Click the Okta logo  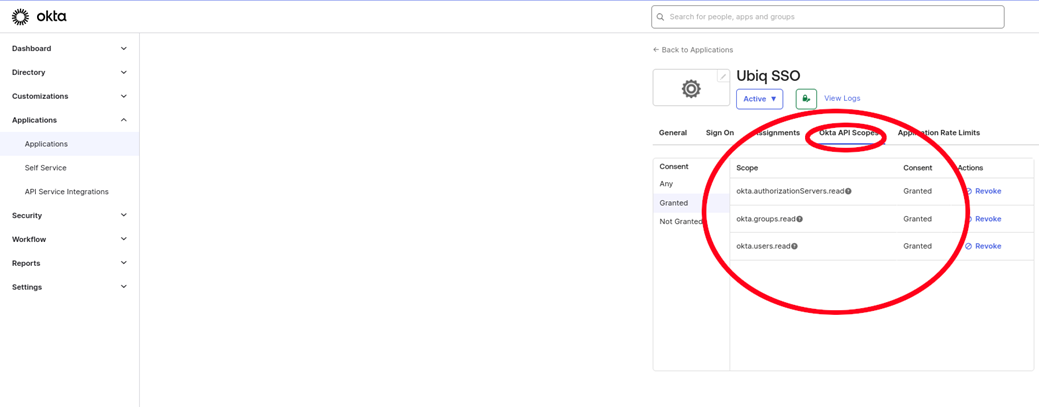(39, 17)
